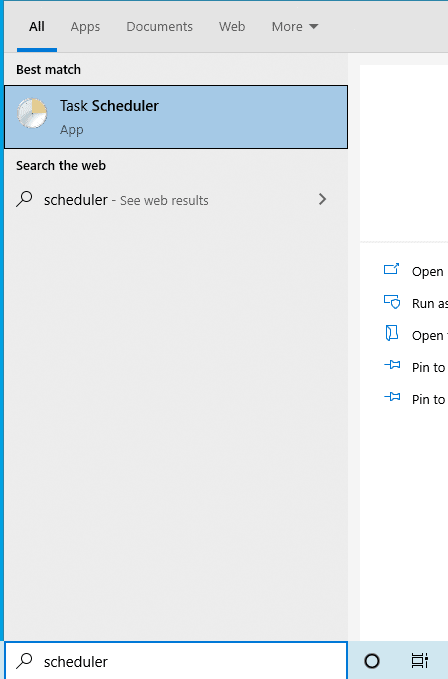Select the Task Scheduler best match result
This screenshot has width=448, height=679.
point(176,117)
